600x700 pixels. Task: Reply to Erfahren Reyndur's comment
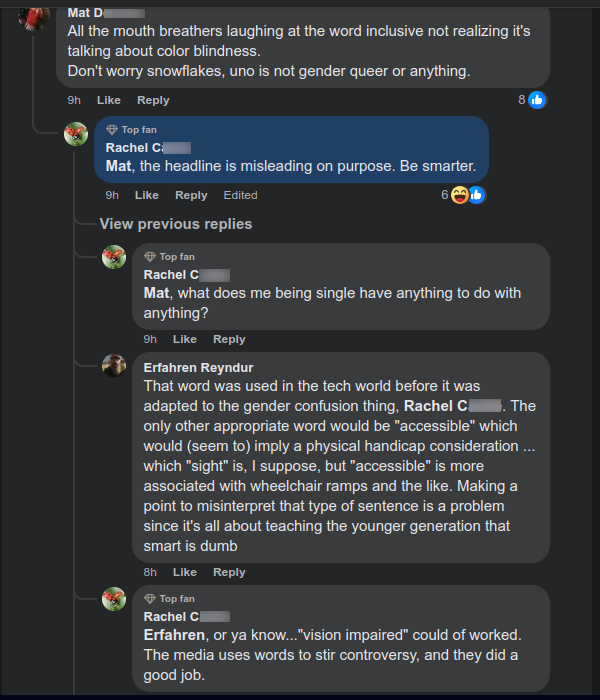tap(229, 572)
